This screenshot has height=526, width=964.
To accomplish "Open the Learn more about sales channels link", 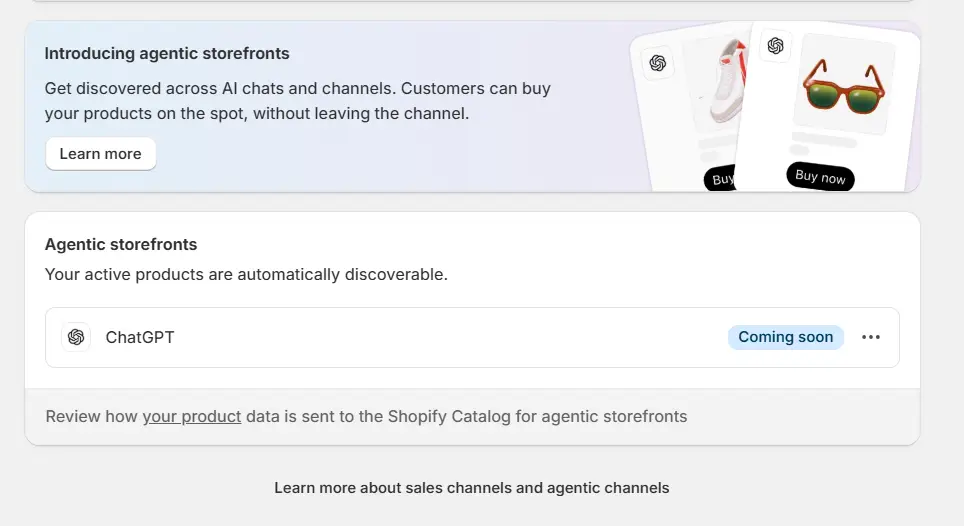I will (472, 488).
